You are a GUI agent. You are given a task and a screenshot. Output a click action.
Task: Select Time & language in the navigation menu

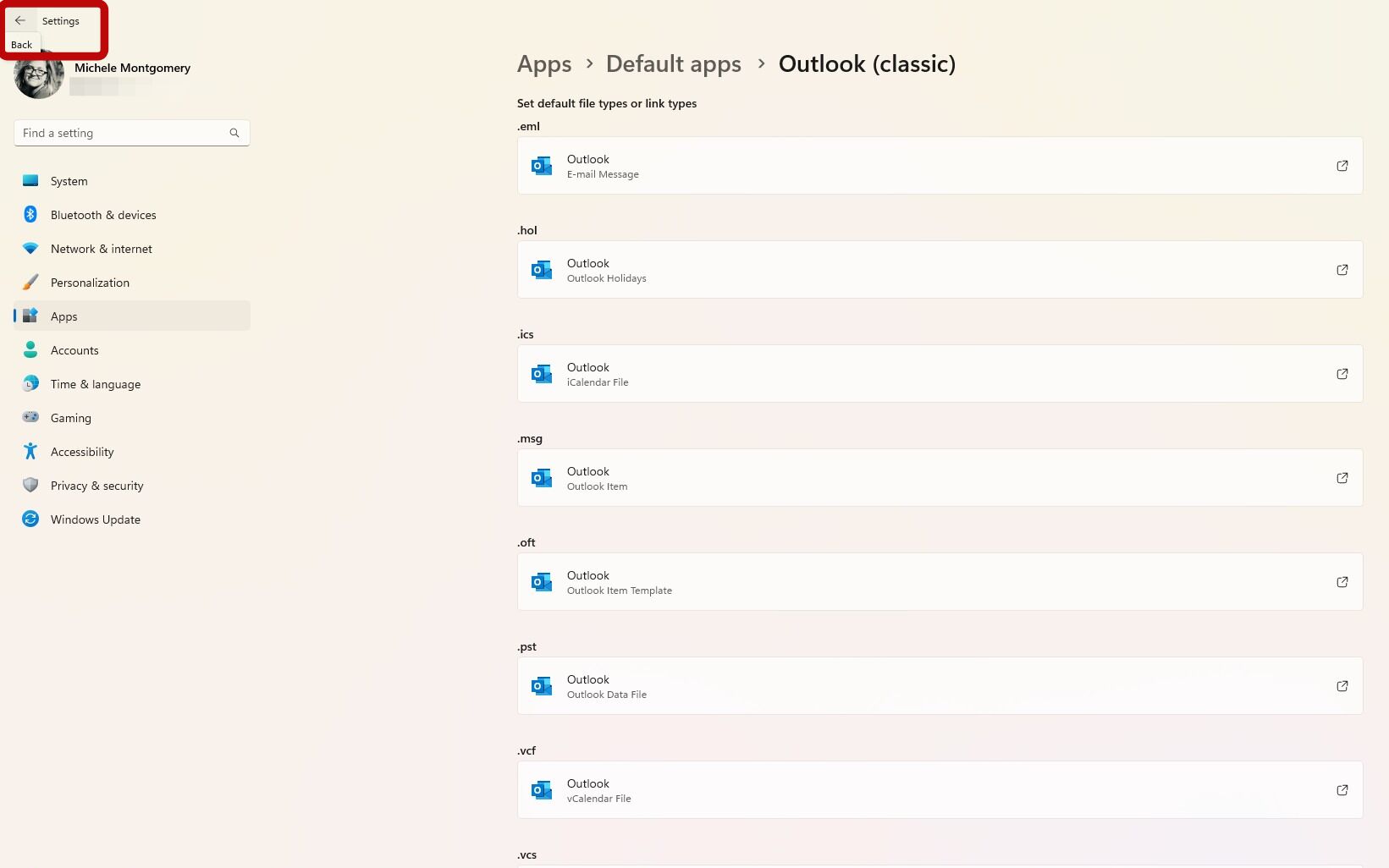pyautogui.click(x=95, y=383)
